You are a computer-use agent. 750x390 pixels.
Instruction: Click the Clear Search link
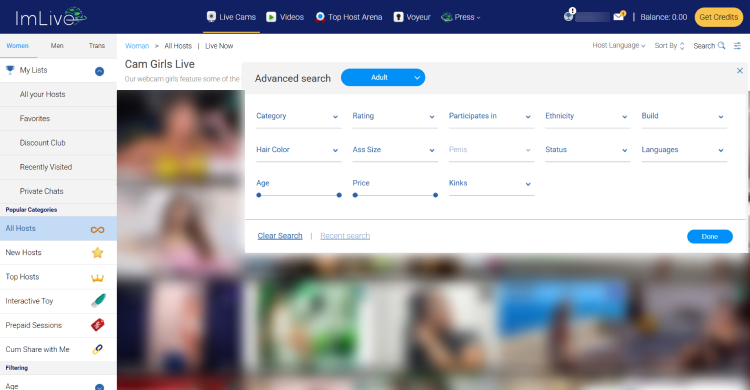pyautogui.click(x=280, y=236)
